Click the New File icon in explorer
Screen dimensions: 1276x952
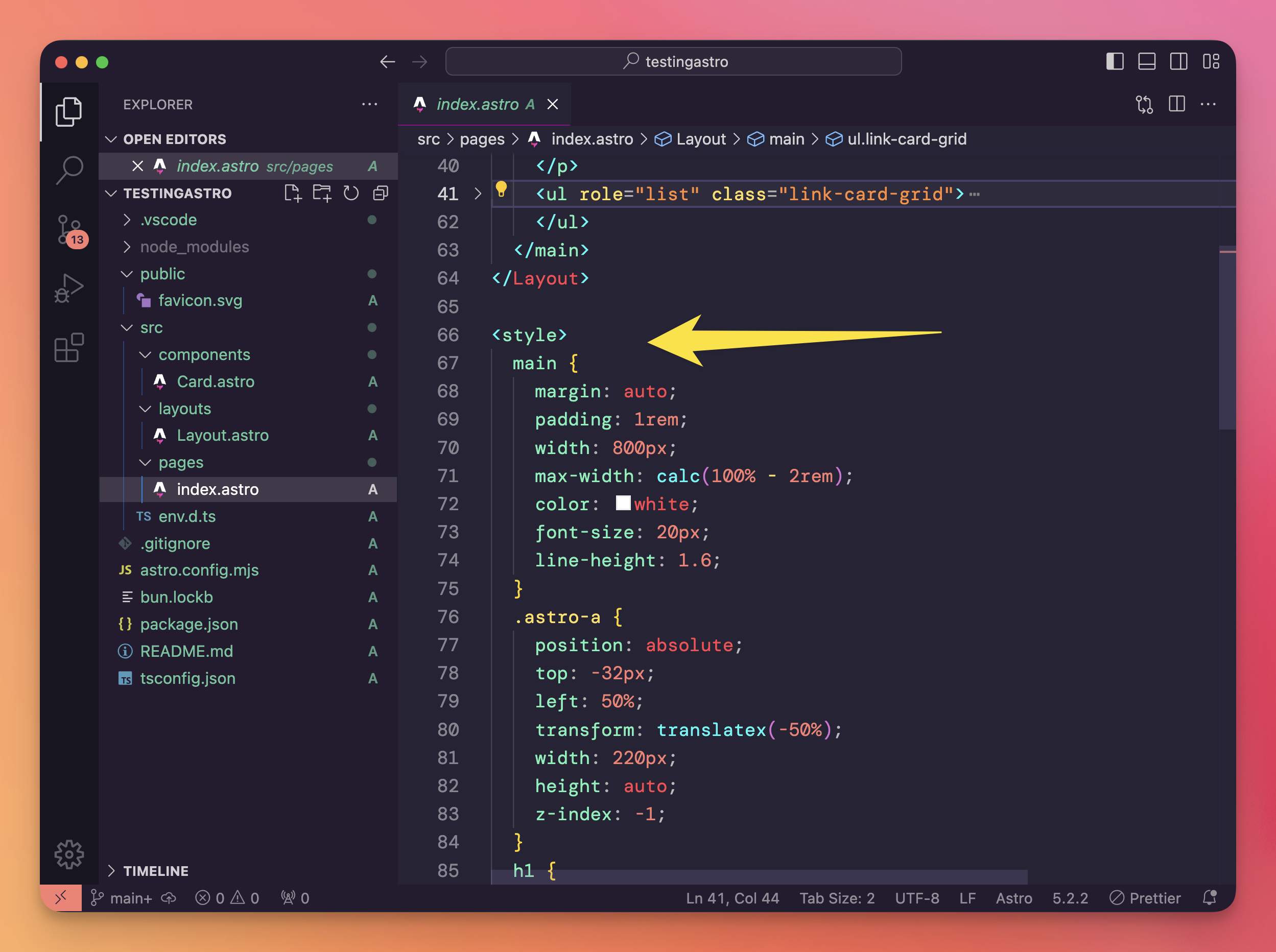(x=293, y=193)
